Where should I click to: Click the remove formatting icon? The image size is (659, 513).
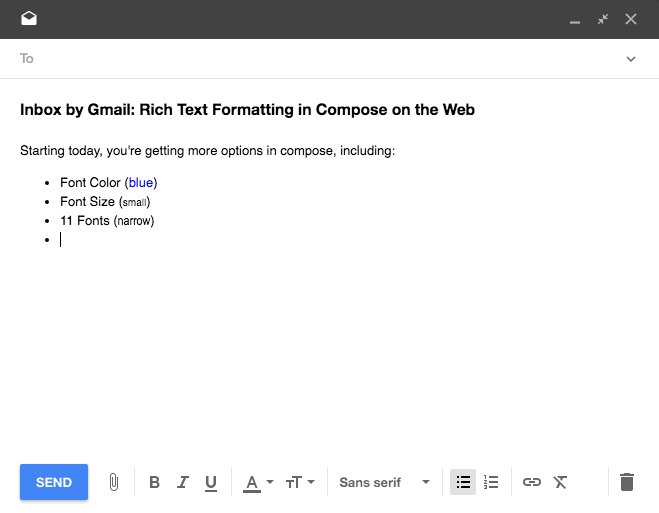pyautogui.click(x=560, y=482)
